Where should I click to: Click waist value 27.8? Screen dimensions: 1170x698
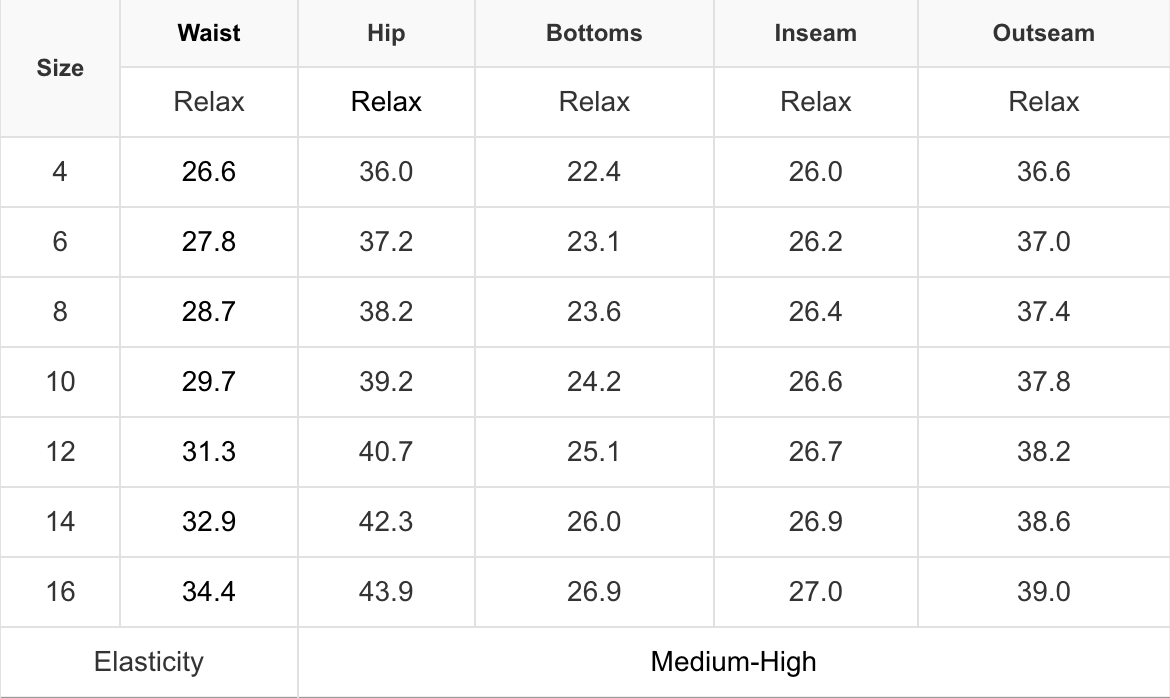pos(209,242)
